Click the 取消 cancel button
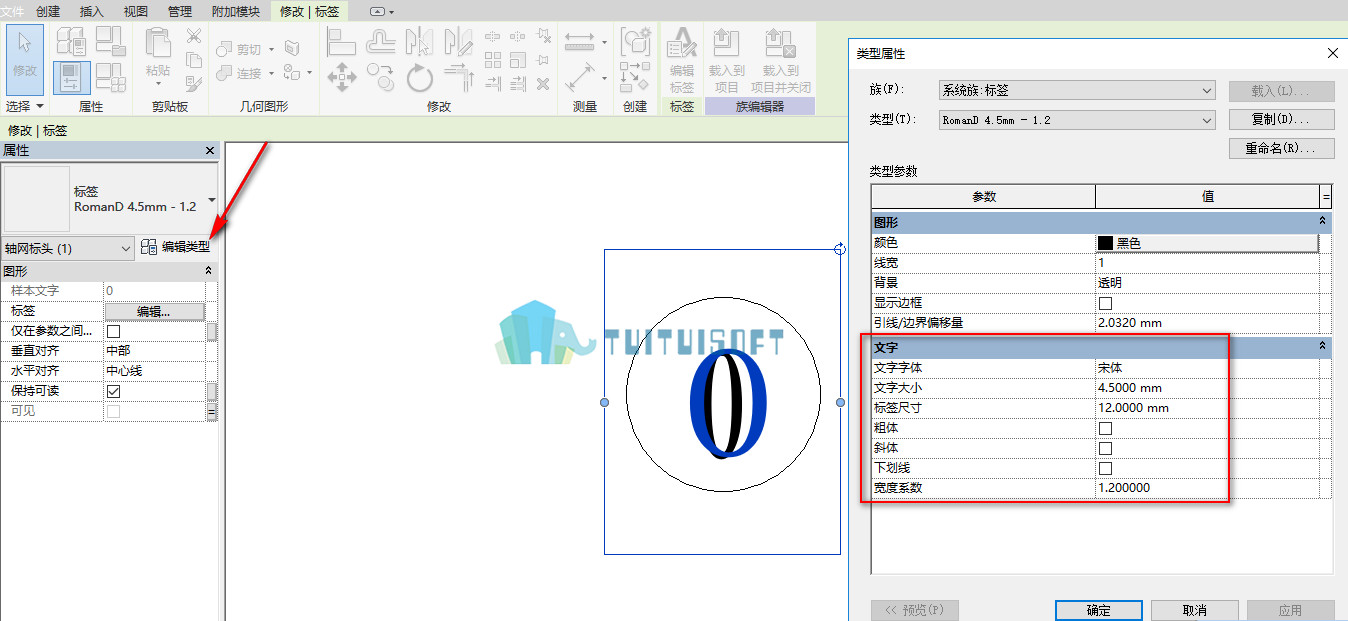The height and width of the screenshot is (621, 1348). point(1194,610)
